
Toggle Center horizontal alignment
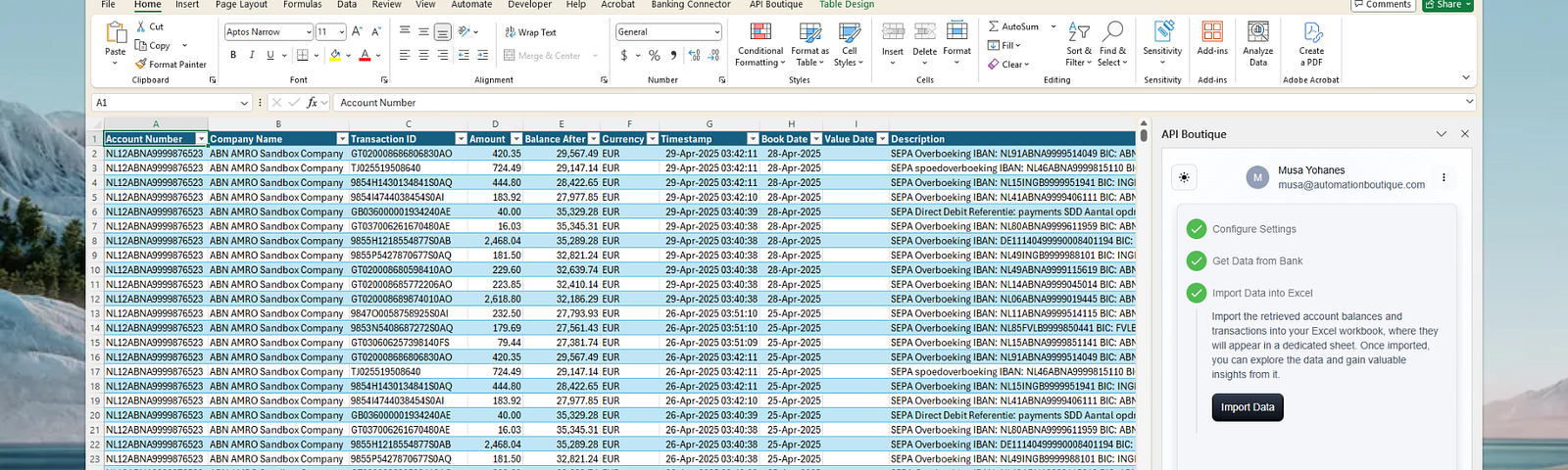tap(423, 56)
